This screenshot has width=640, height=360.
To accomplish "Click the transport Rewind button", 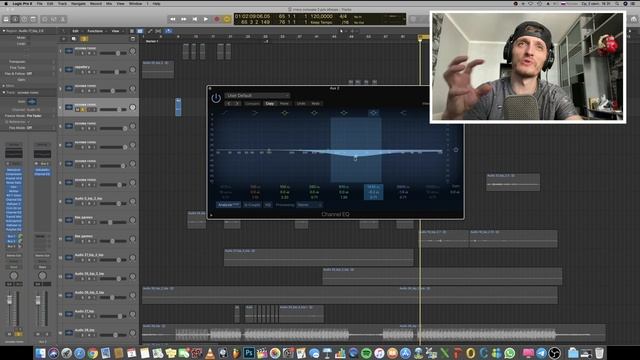I will click(x=173, y=19).
